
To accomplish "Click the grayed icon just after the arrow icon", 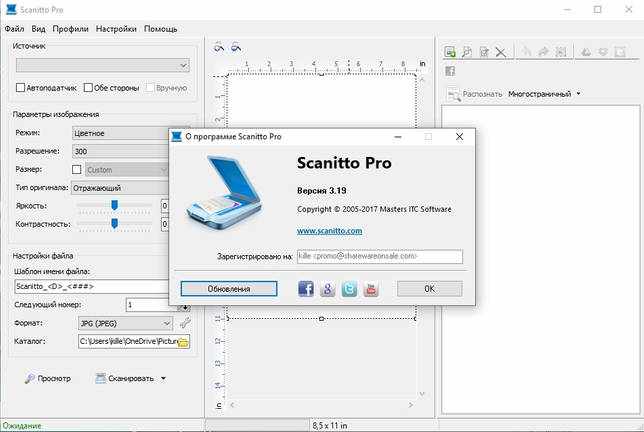I will [561, 52].
